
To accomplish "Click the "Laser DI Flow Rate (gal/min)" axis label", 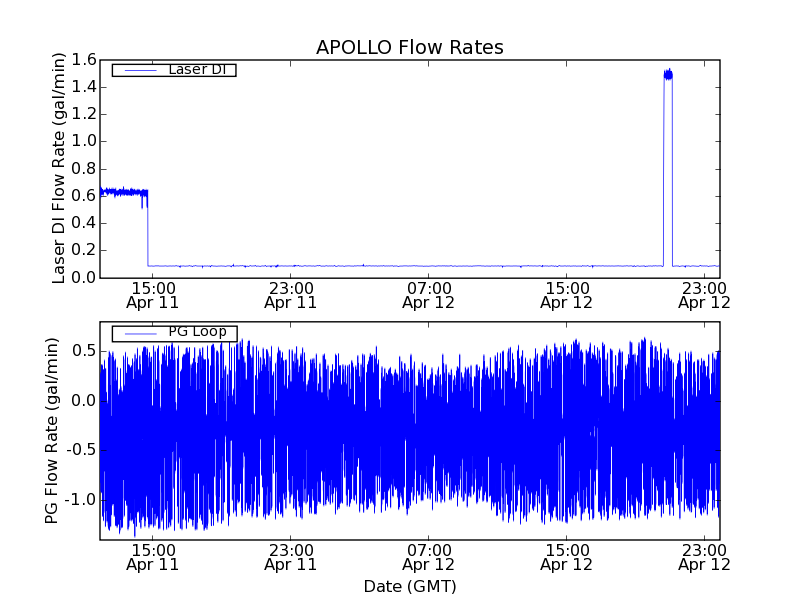I will [x=59, y=168].
